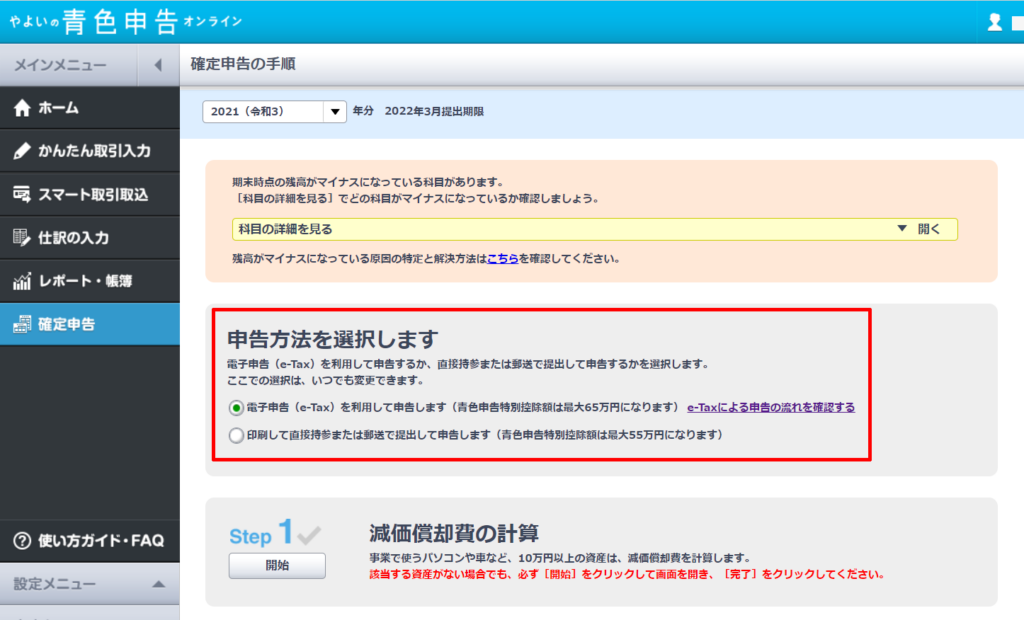This screenshot has width=1024, height=620.
Task: Click the home house icon in sidebar
Action: coord(22,108)
